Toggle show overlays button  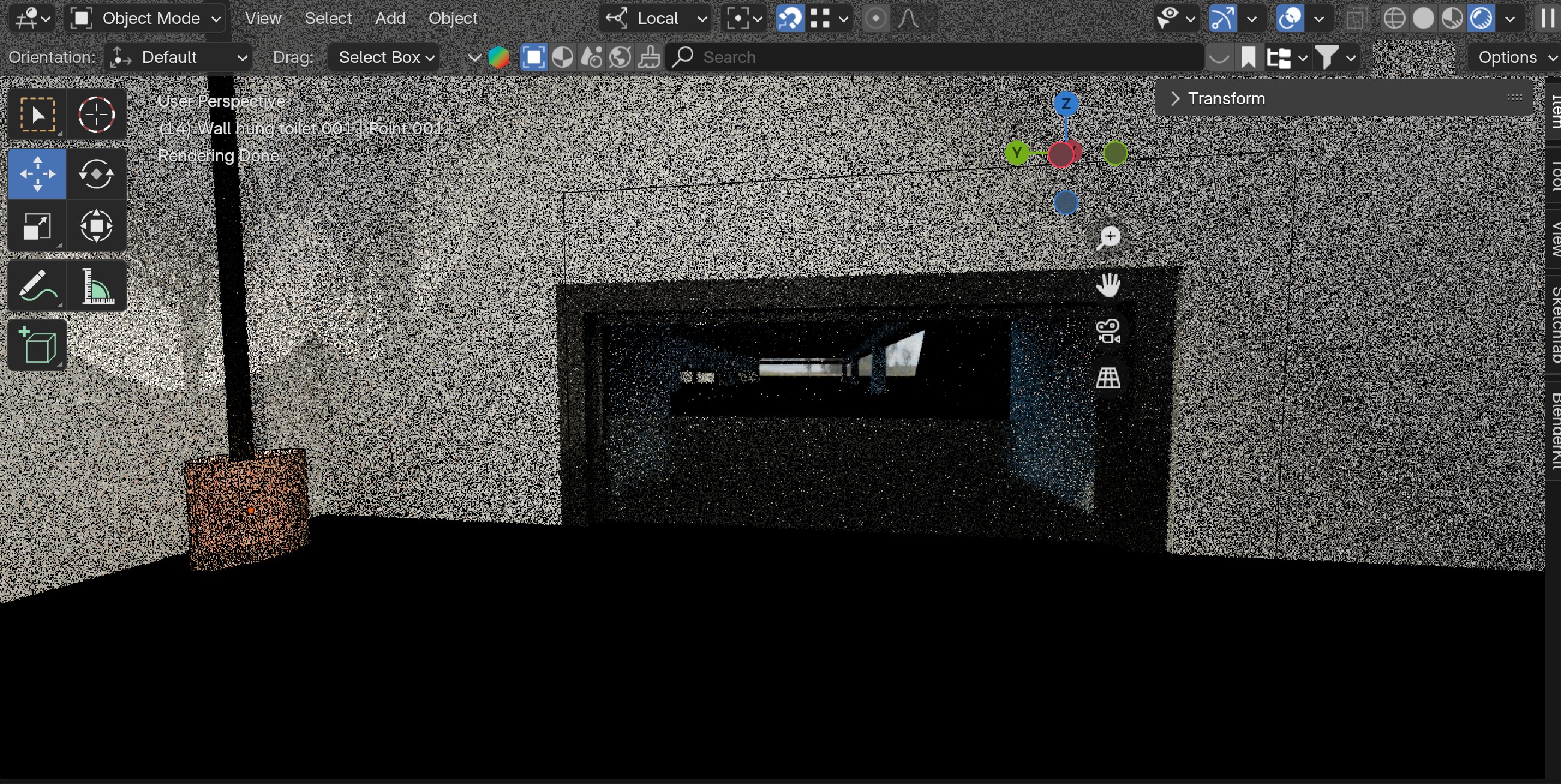[x=1290, y=18]
